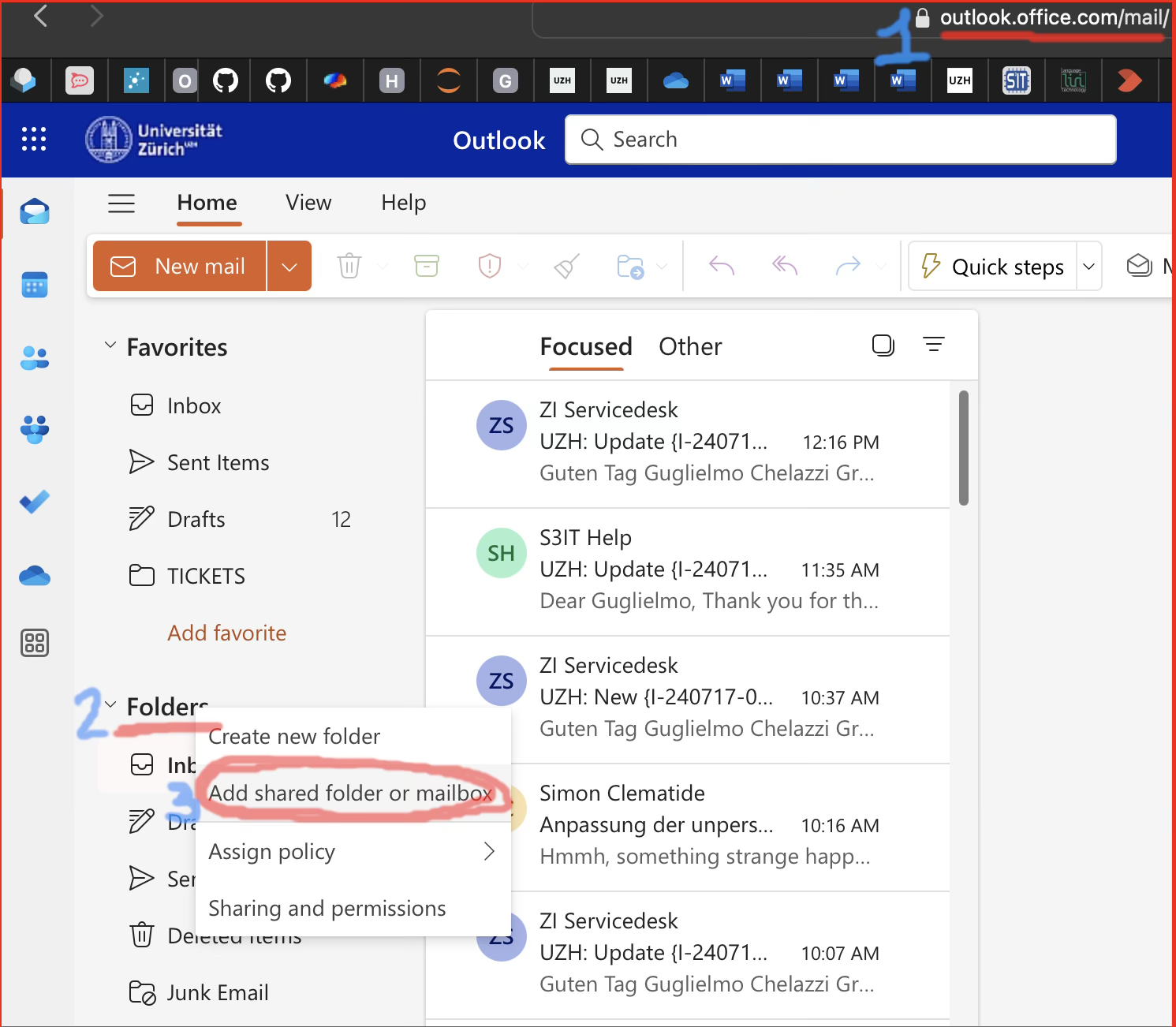The width and height of the screenshot is (1176, 1027).
Task: Open the New mail dropdown arrow
Action: click(289, 267)
